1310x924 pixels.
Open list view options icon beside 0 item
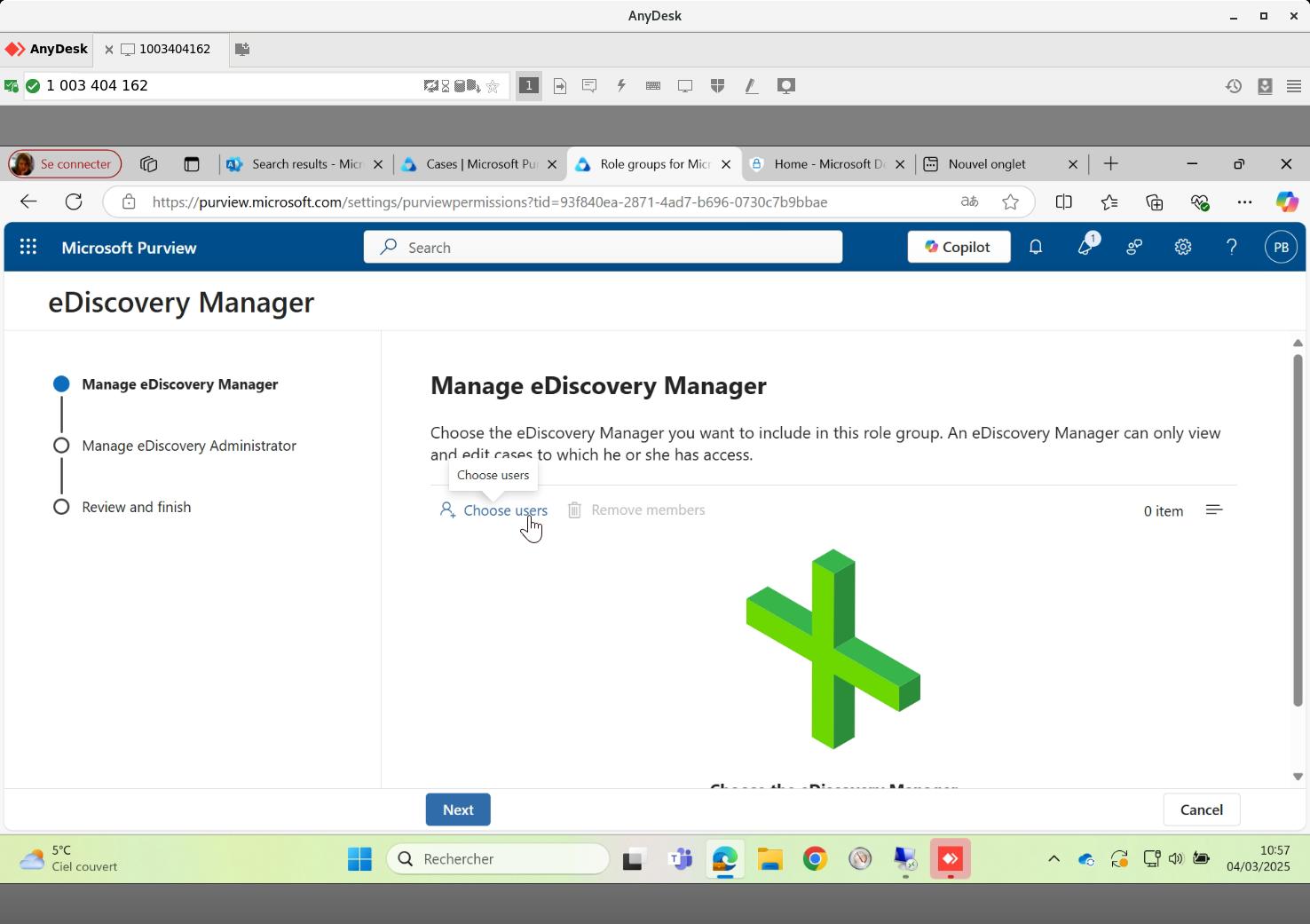1214,509
